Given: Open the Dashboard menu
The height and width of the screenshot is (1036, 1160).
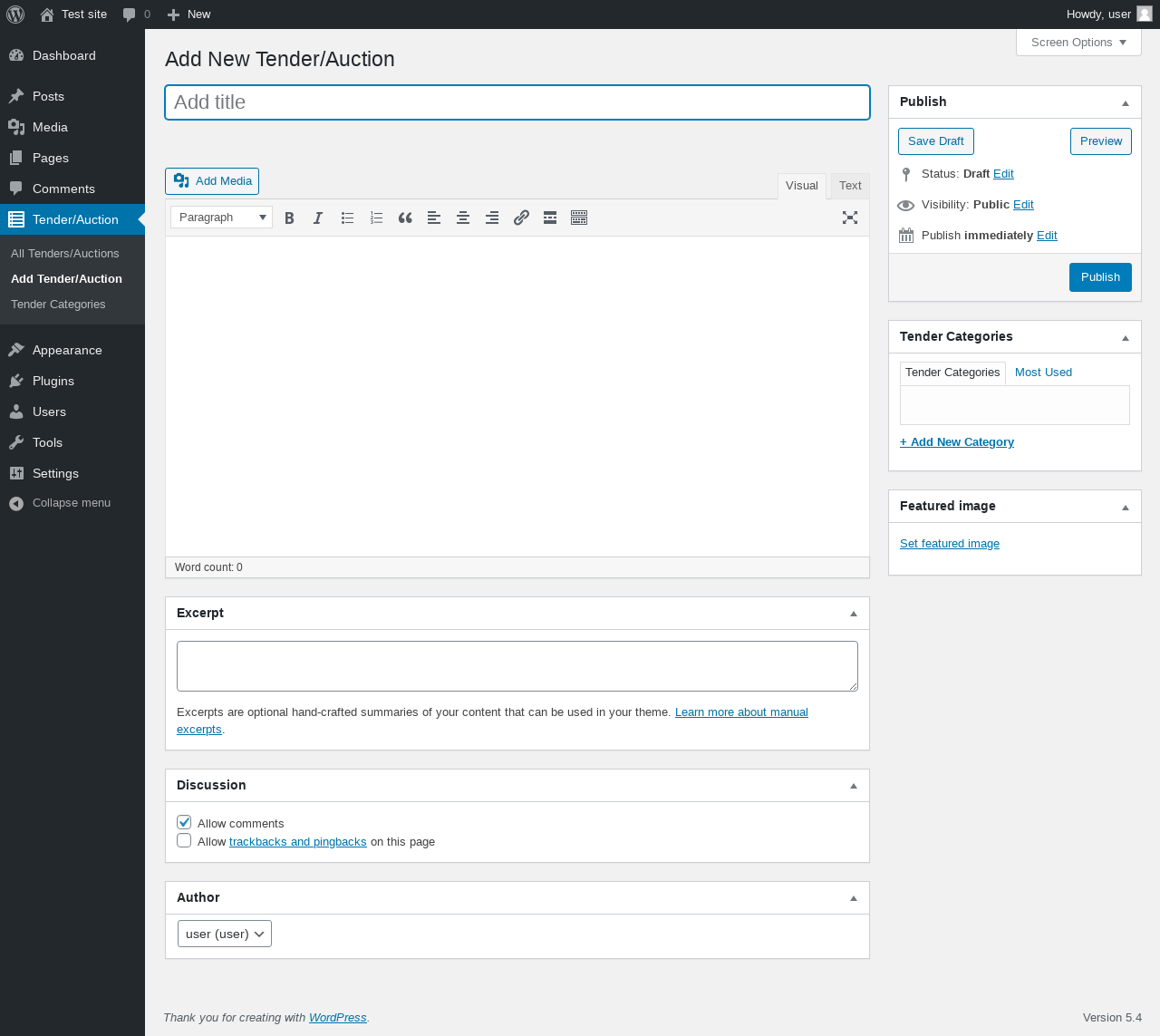Looking at the screenshot, I should (x=72, y=55).
